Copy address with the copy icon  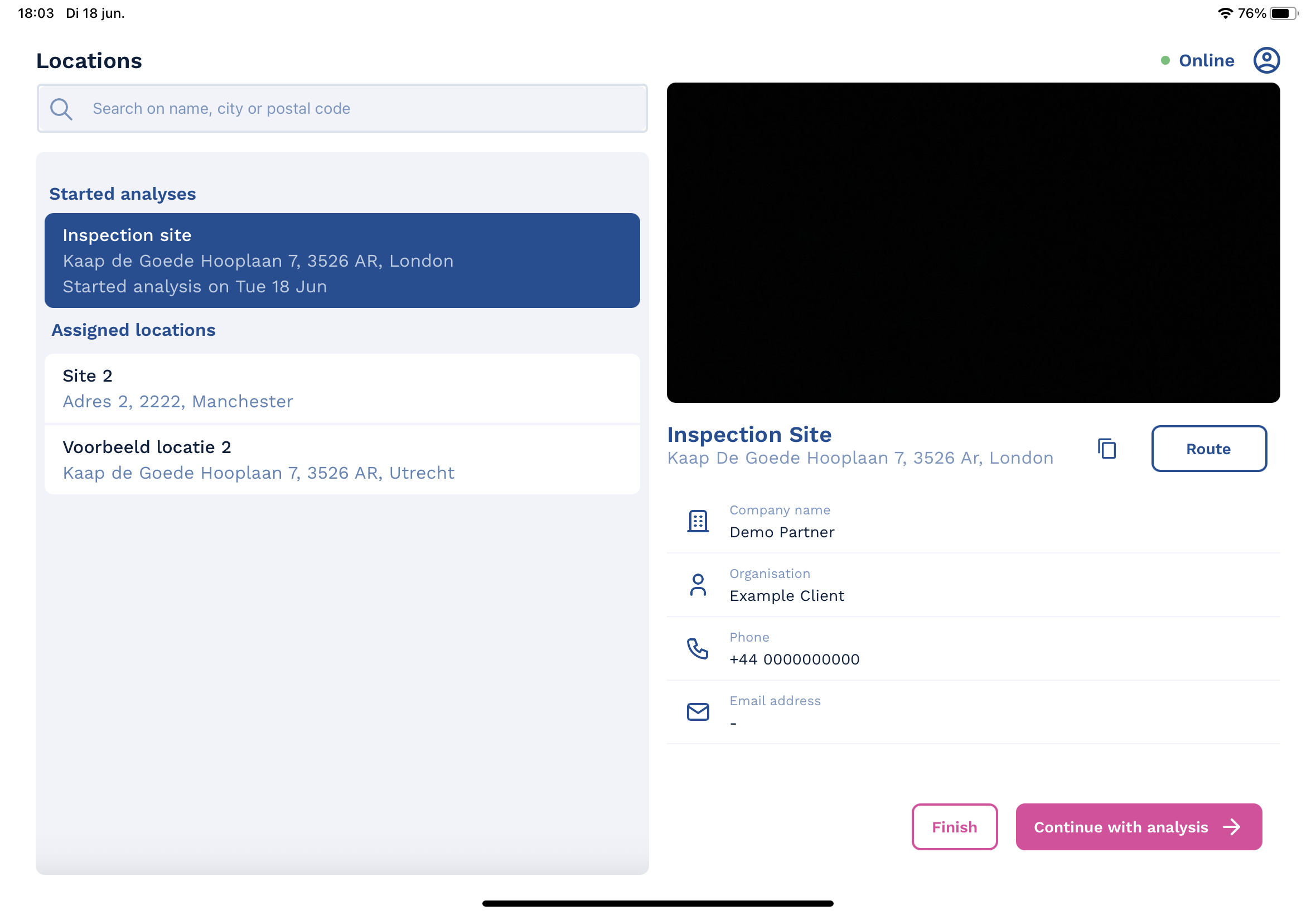(1106, 449)
